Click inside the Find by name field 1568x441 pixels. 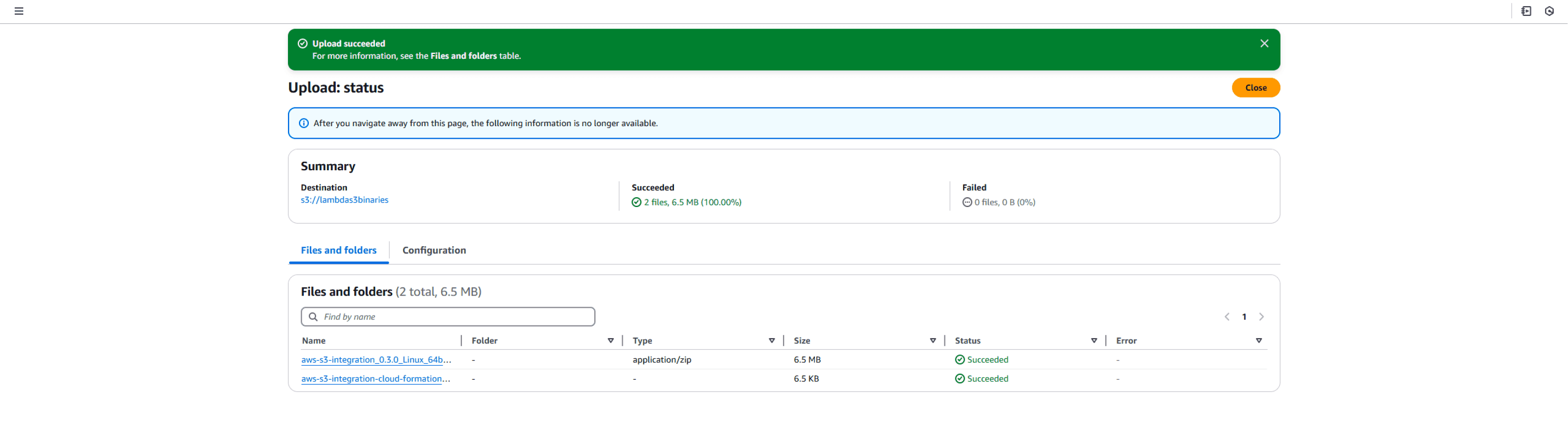point(448,316)
